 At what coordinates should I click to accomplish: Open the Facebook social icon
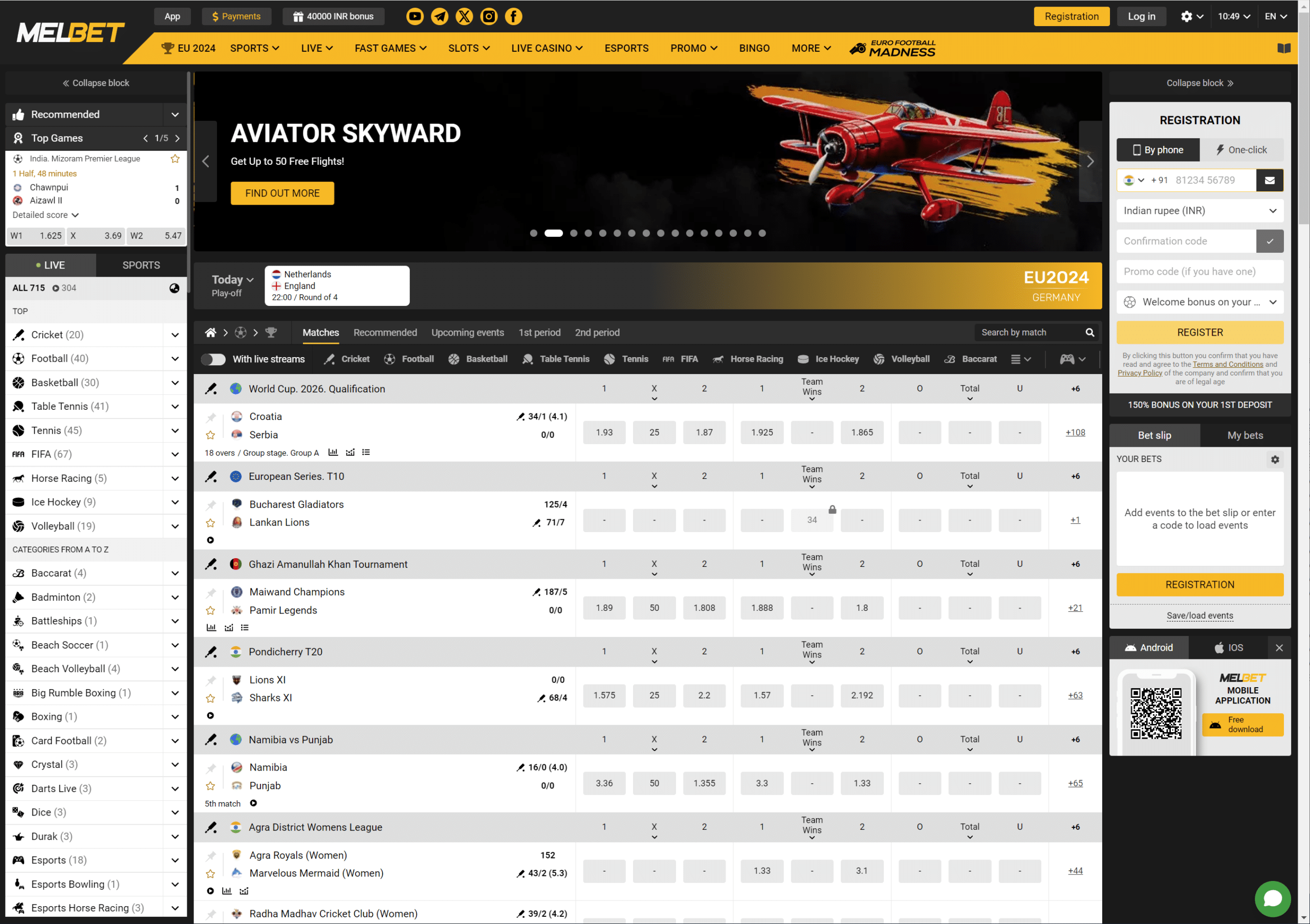click(x=513, y=16)
